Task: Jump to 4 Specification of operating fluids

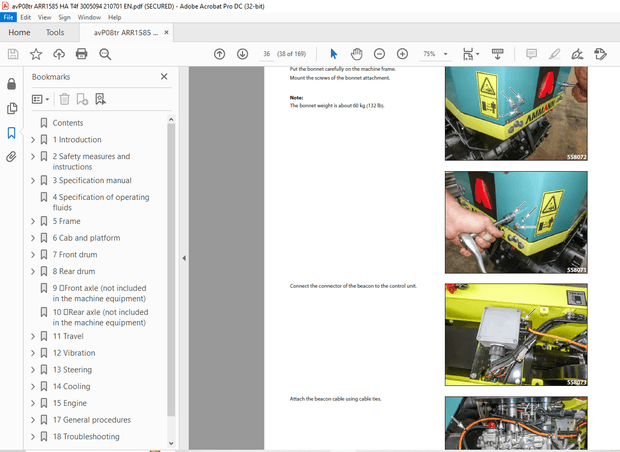Action: click(101, 202)
